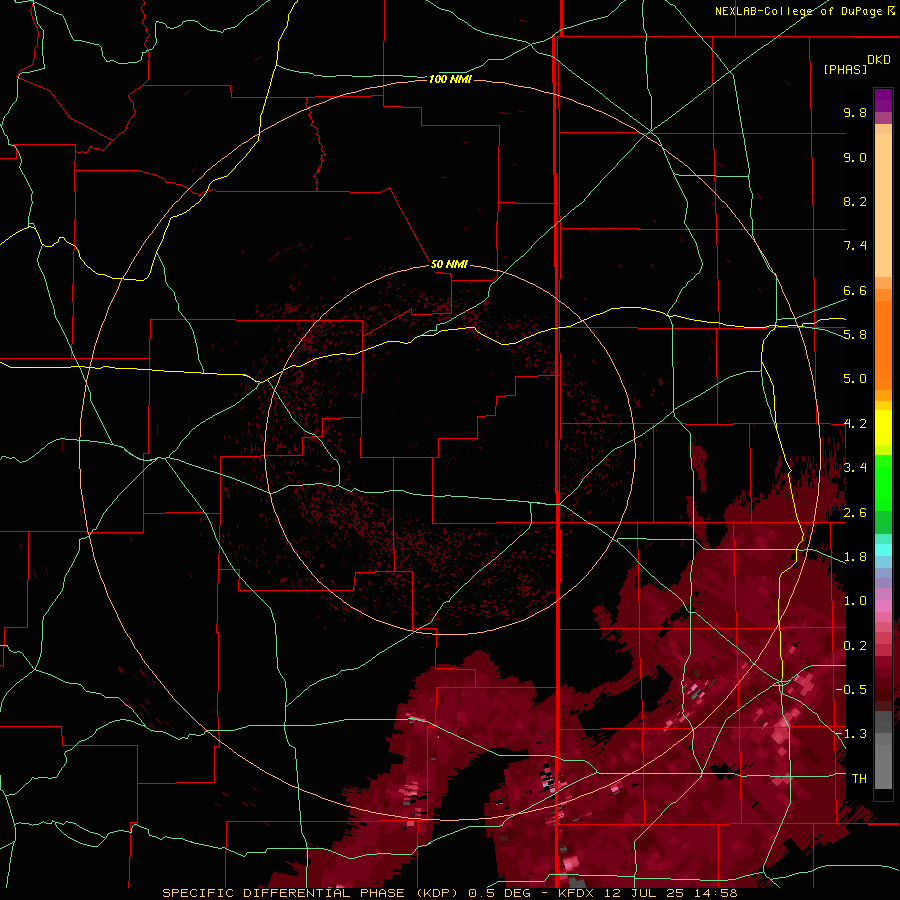Click the purple swatch atop color bar
The image size is (900, 900).
pyautogui.click(x=883, y=100)
